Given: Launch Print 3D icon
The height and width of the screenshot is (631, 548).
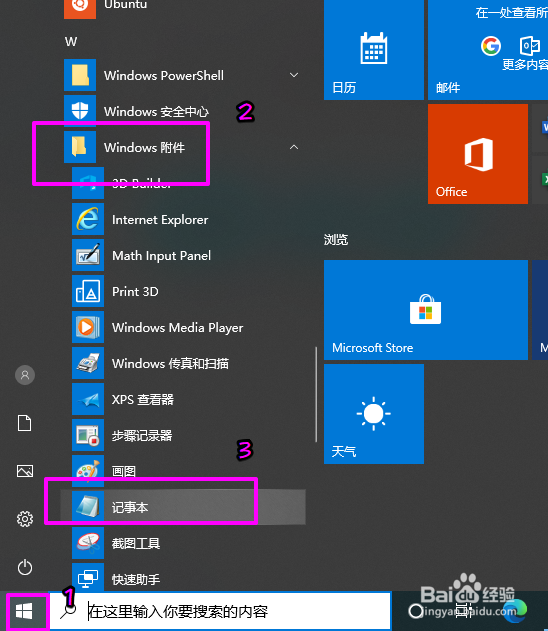Looking at the screenshot, I should pyautogui.click(x=88, y=291).
